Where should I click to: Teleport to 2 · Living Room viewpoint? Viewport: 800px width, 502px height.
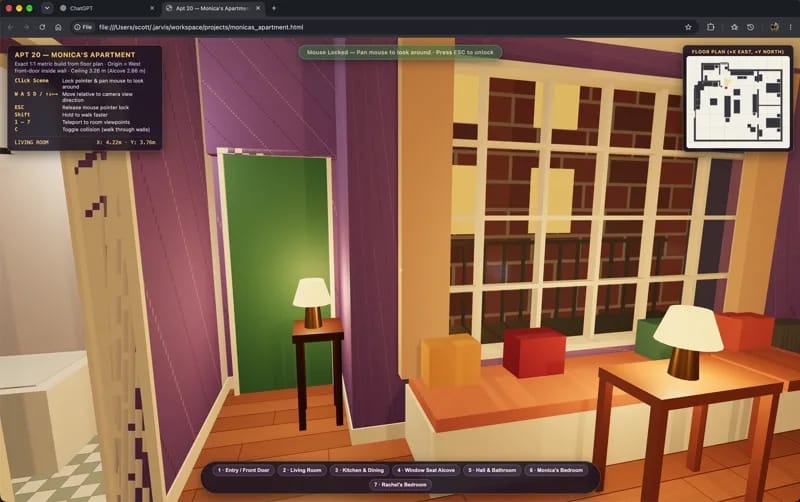[x=302, y=470]
